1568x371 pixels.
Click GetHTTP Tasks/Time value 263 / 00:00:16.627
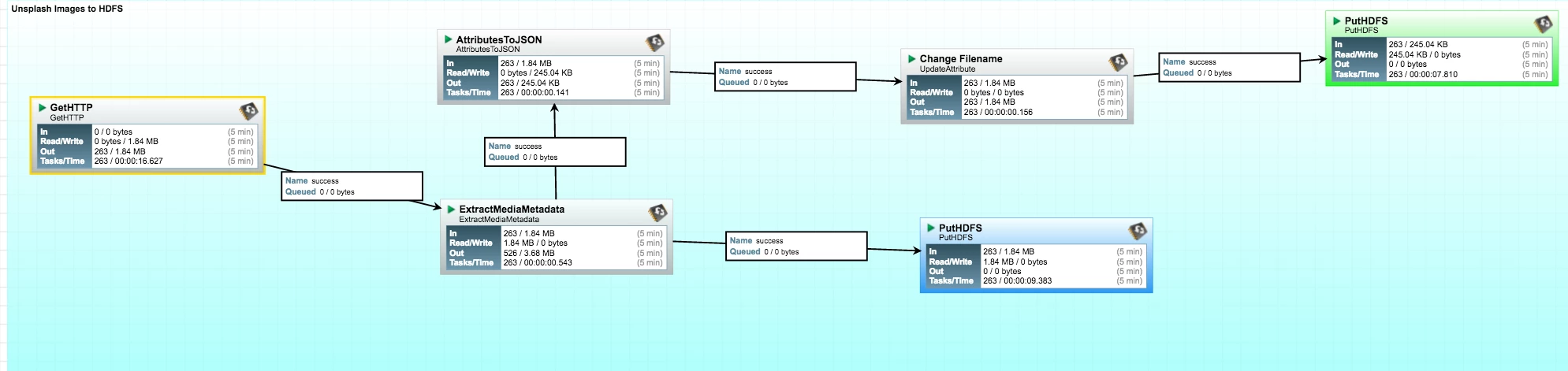128,161
